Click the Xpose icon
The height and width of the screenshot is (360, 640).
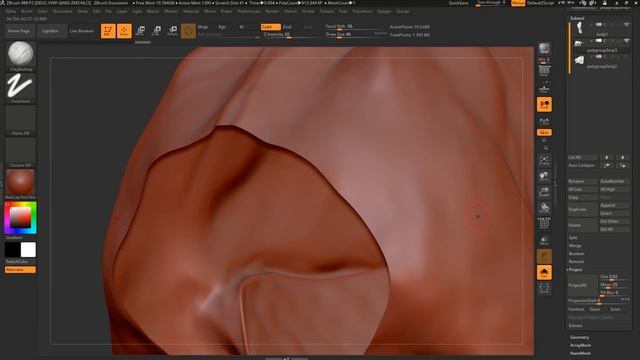tap(544, 289)
